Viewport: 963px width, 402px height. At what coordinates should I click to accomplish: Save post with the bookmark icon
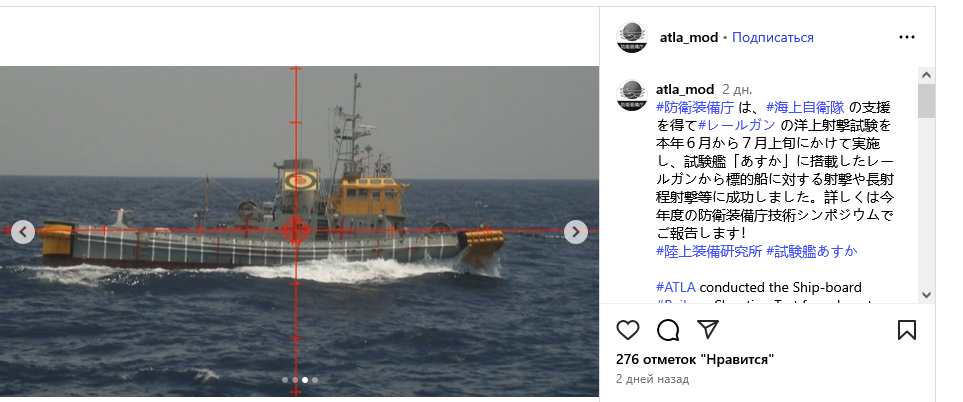coord(906,330)
